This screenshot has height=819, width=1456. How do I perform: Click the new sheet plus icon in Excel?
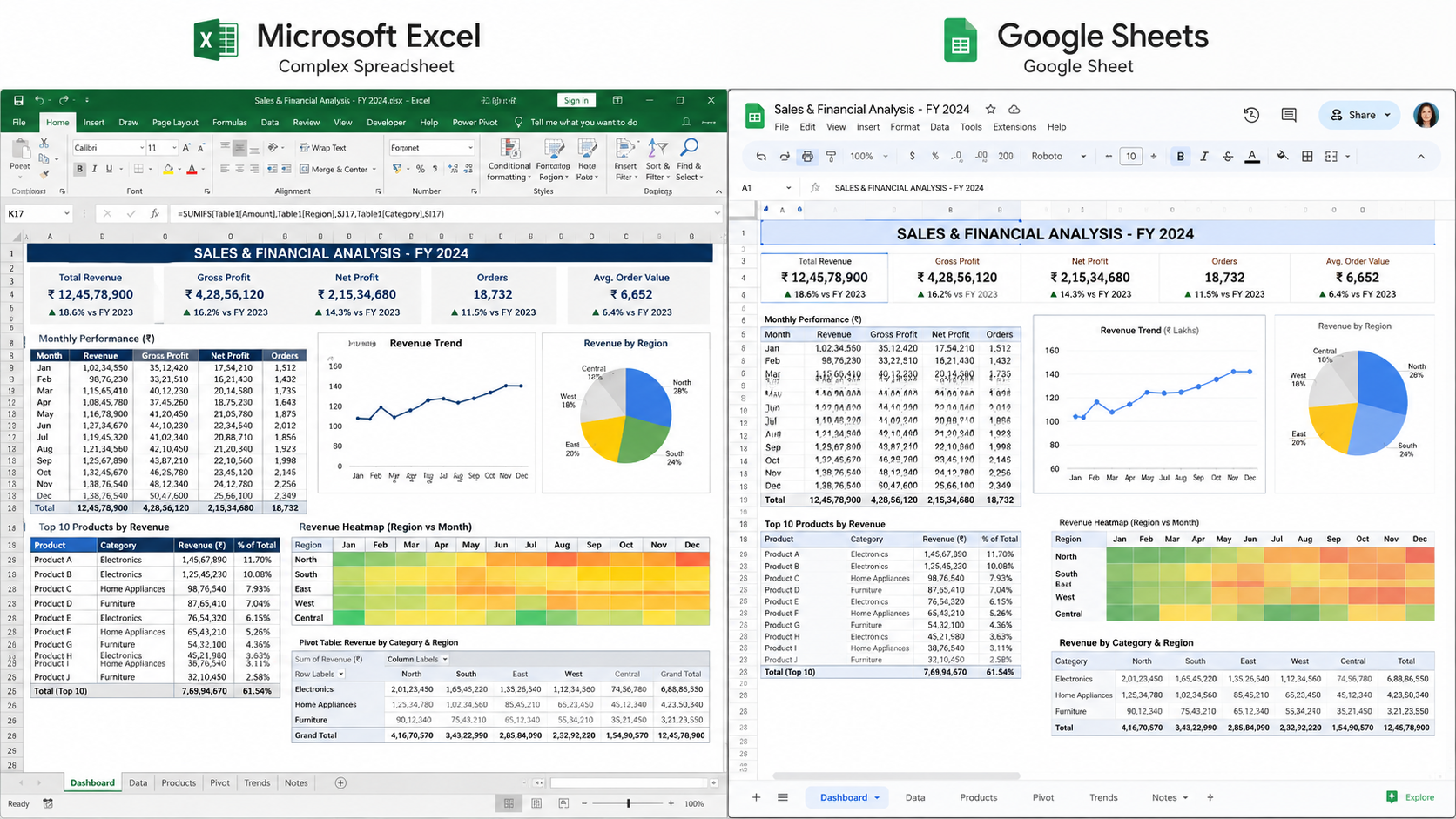[340, 782]
